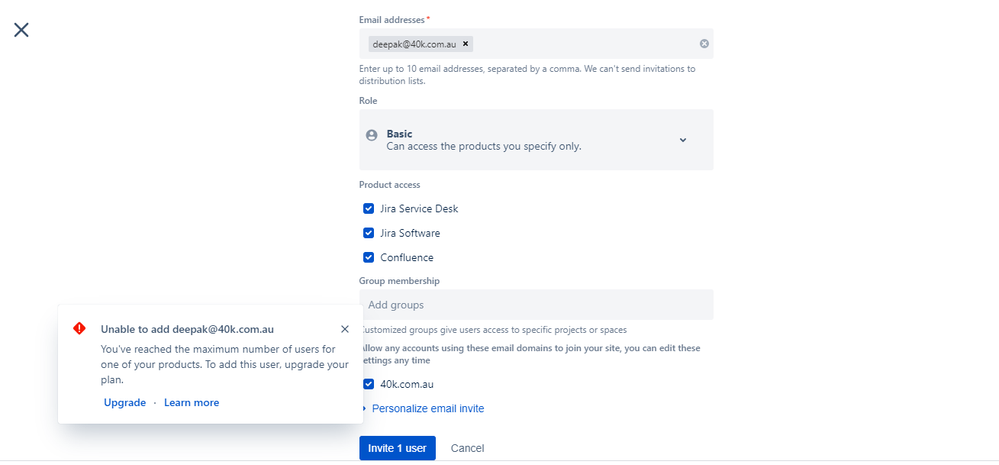Select the Basic role description text
The height and width of the screenshot is (465, 999).
pos(484,147)
